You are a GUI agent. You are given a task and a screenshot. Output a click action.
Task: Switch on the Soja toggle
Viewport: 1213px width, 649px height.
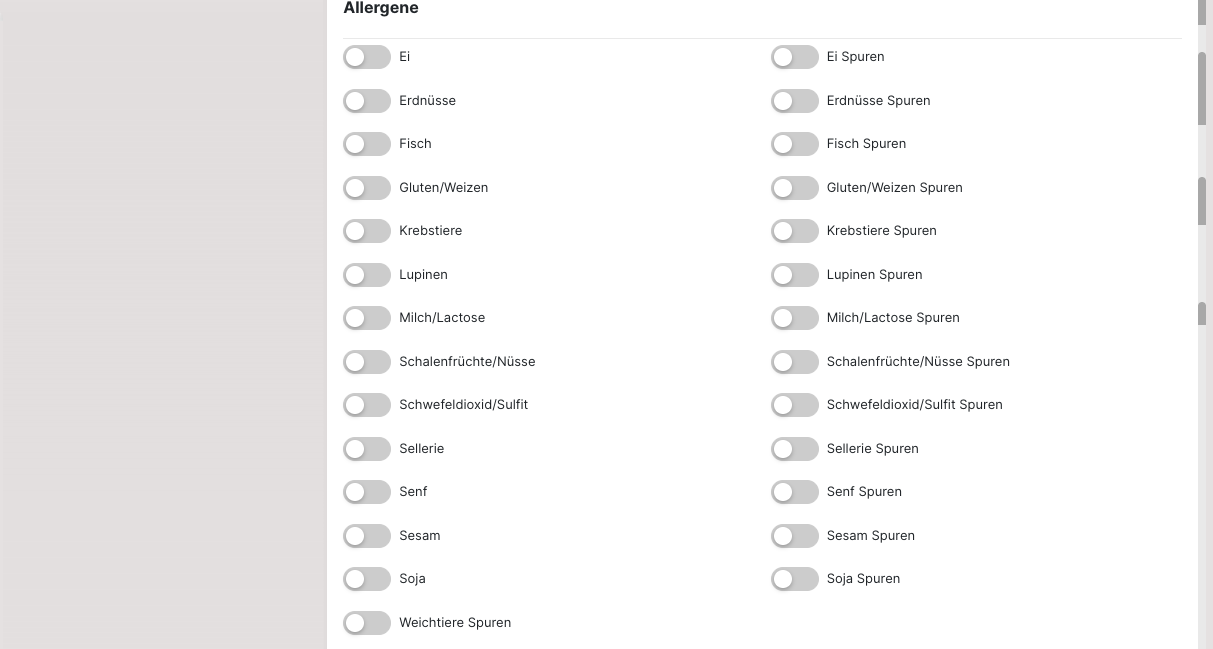pyautogui.click(x=367, y=579)
